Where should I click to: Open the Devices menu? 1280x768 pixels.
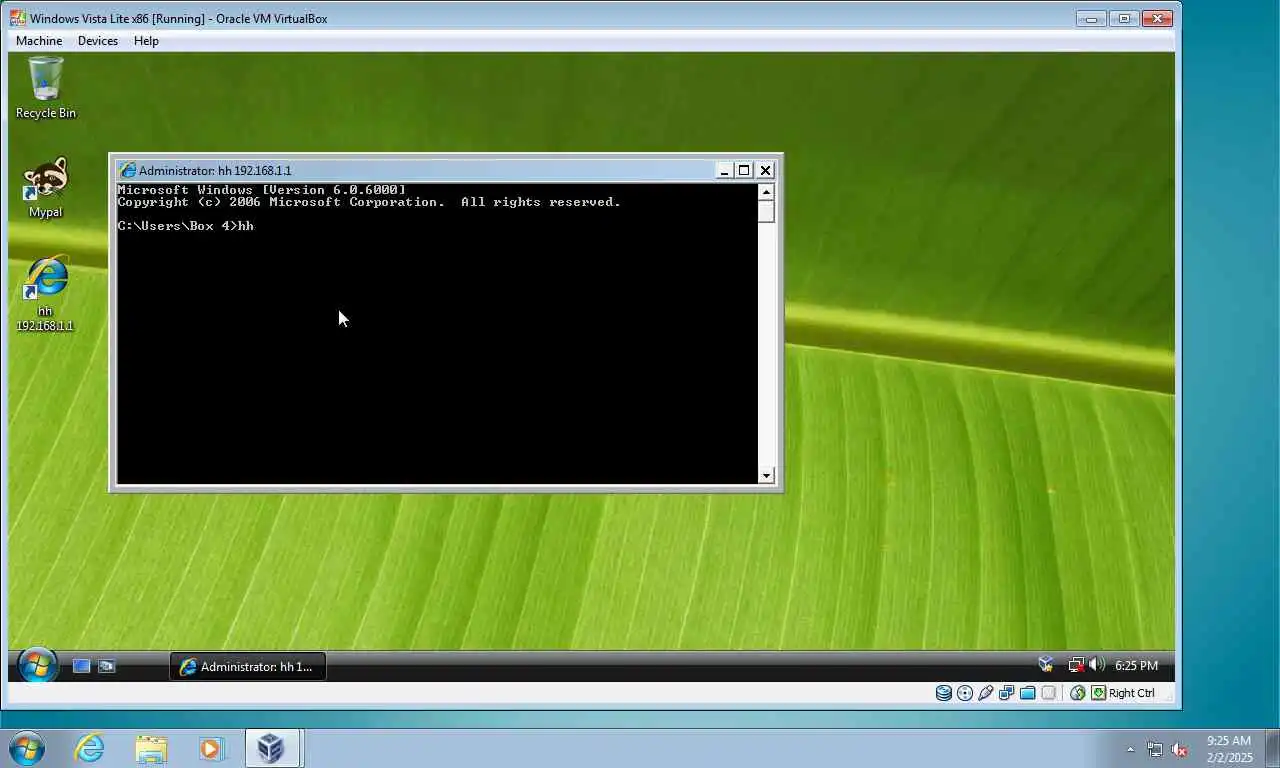click(x=98, y=41)
